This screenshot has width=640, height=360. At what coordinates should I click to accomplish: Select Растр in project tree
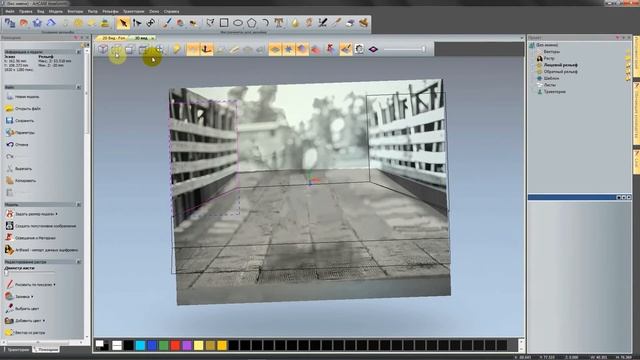pos(549,58)
